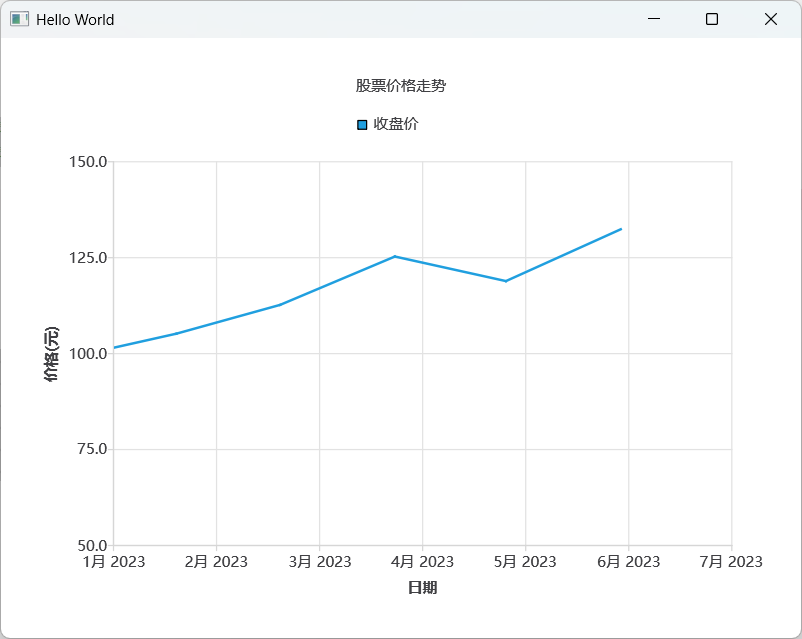Click the line's peak near 6月 2023
802x639 pixels.
[621, 229]
